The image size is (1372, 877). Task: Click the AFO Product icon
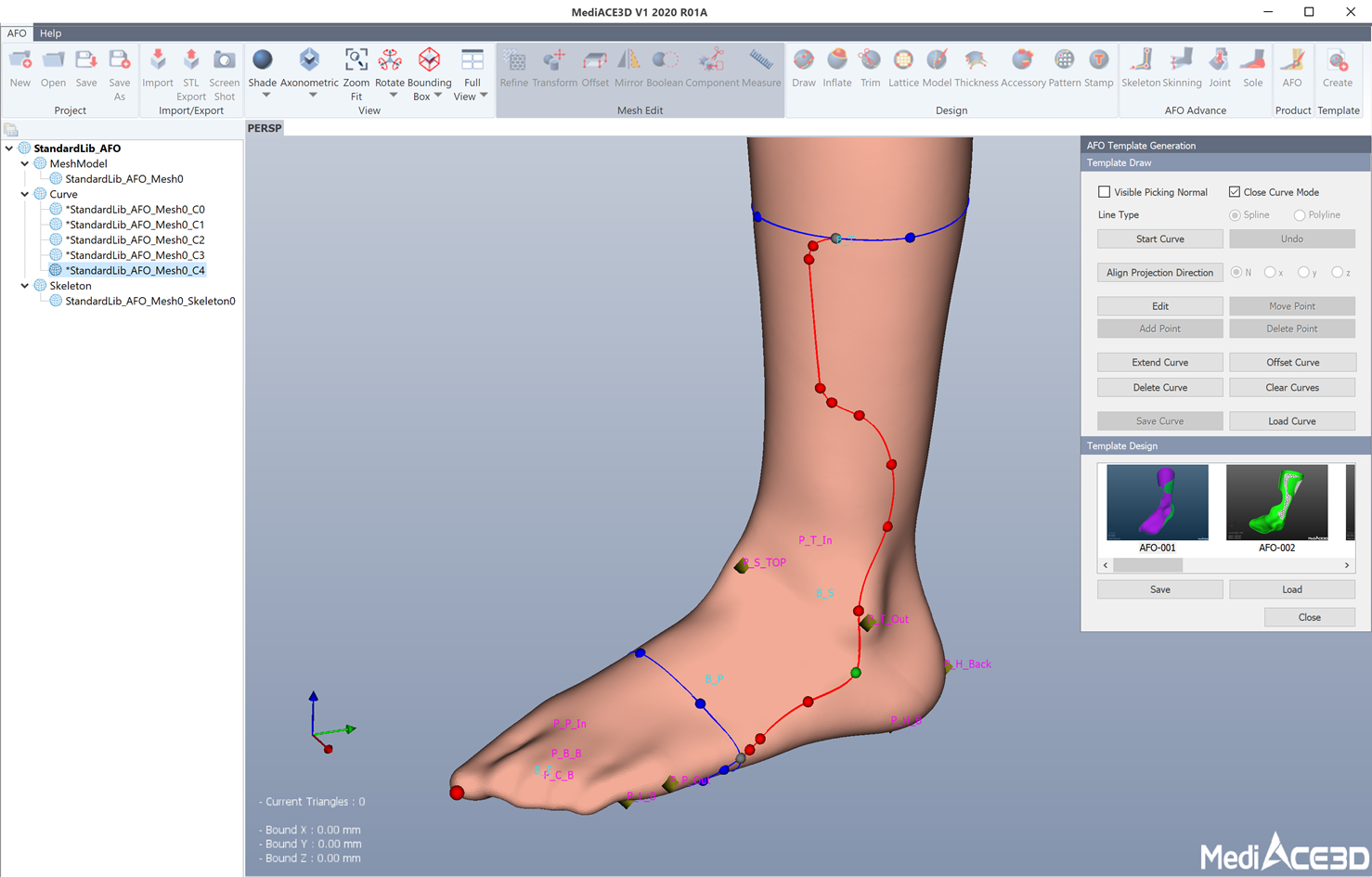click(x=1292, y=60)
